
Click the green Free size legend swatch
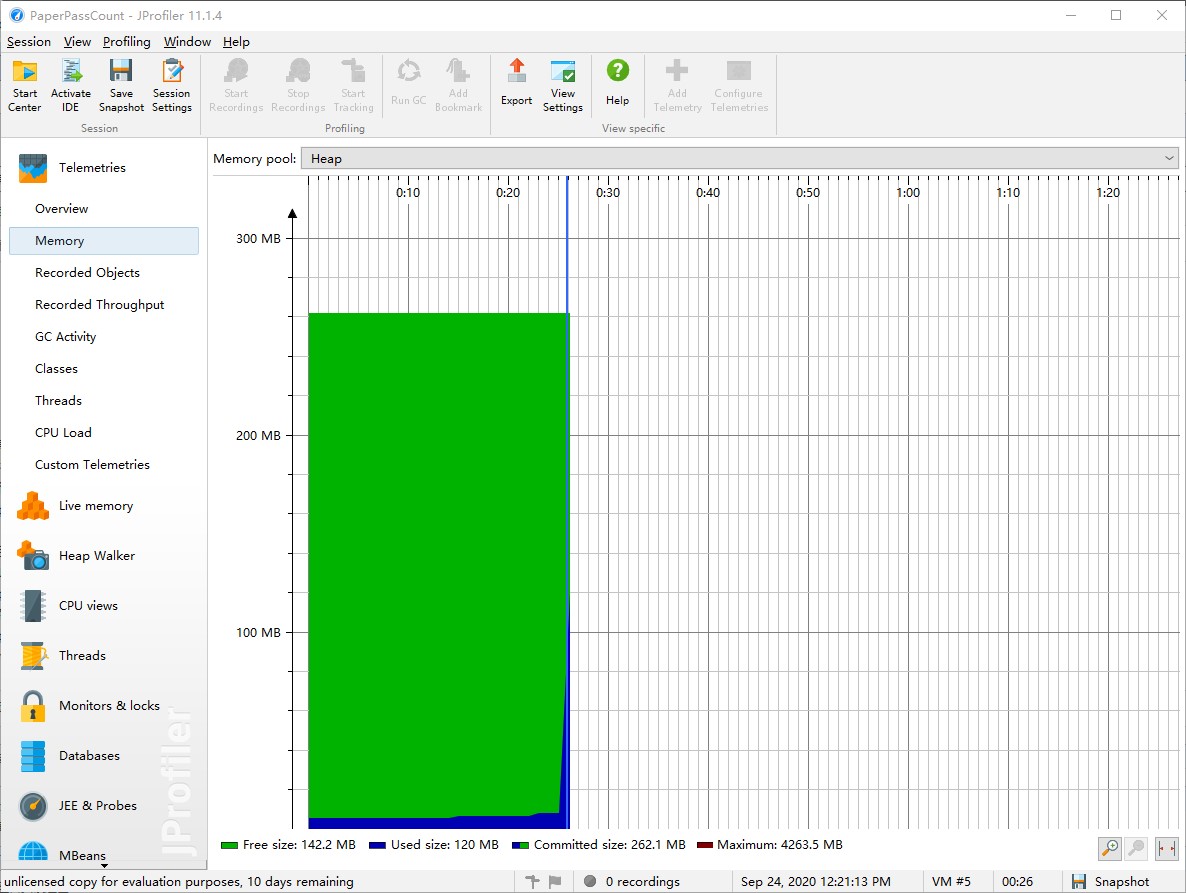point(229,845)
